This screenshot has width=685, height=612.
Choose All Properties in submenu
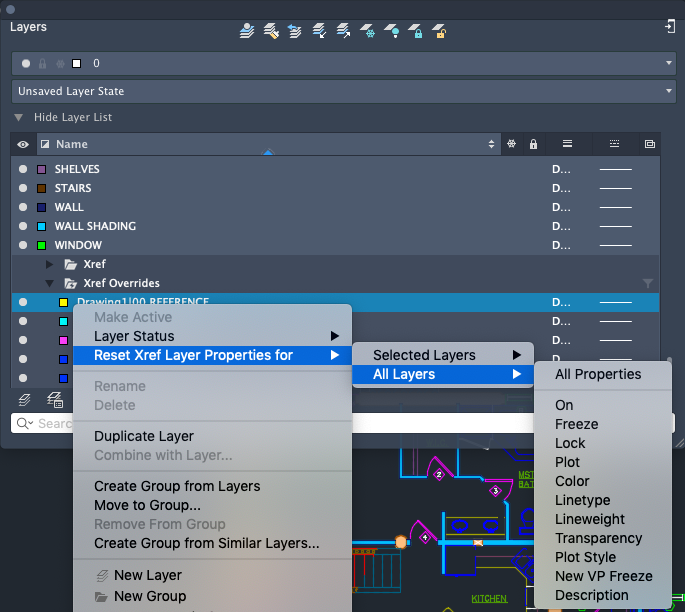(603, 374)
